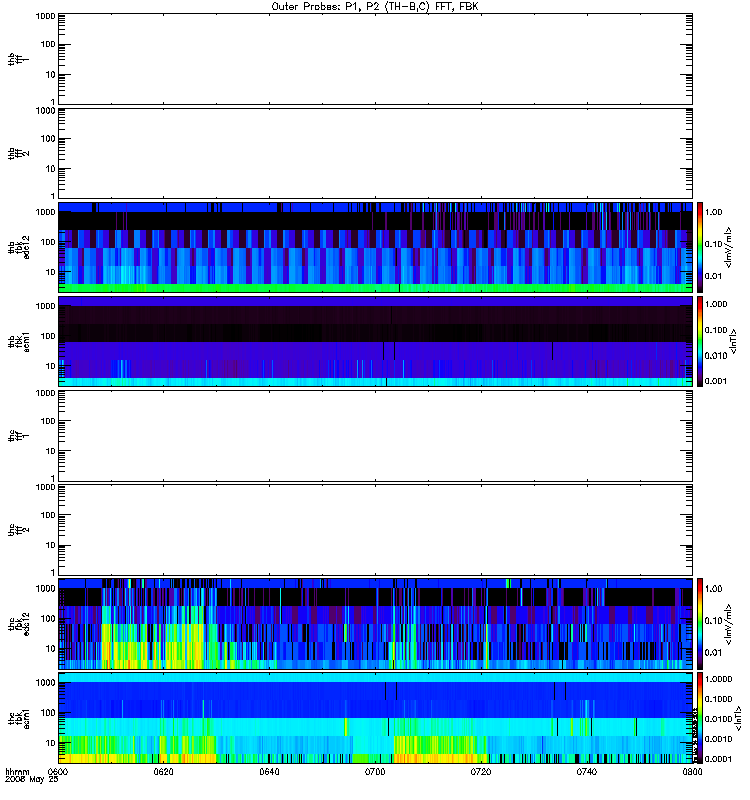This screenshot has height=800, width=750.
Task: Click inside the empty thb fff 2 panel
Action: [x=375, y=153]
